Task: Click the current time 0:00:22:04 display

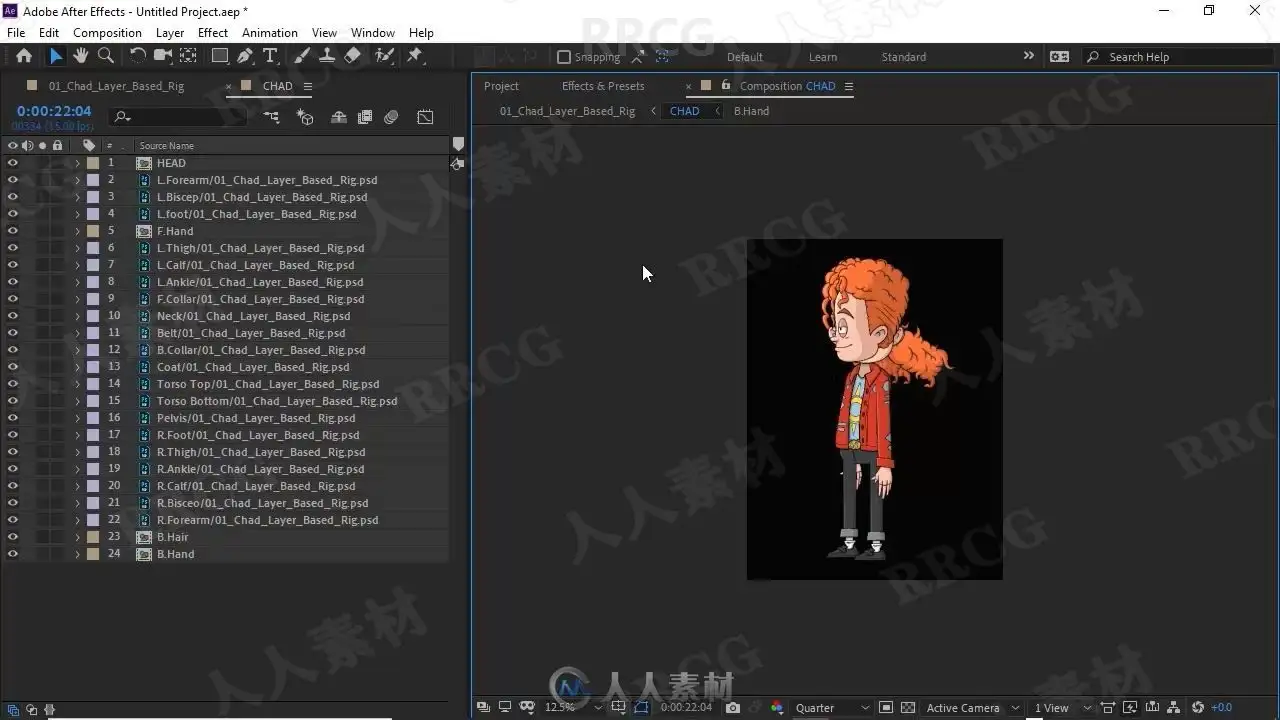Action: click(54, 111)
